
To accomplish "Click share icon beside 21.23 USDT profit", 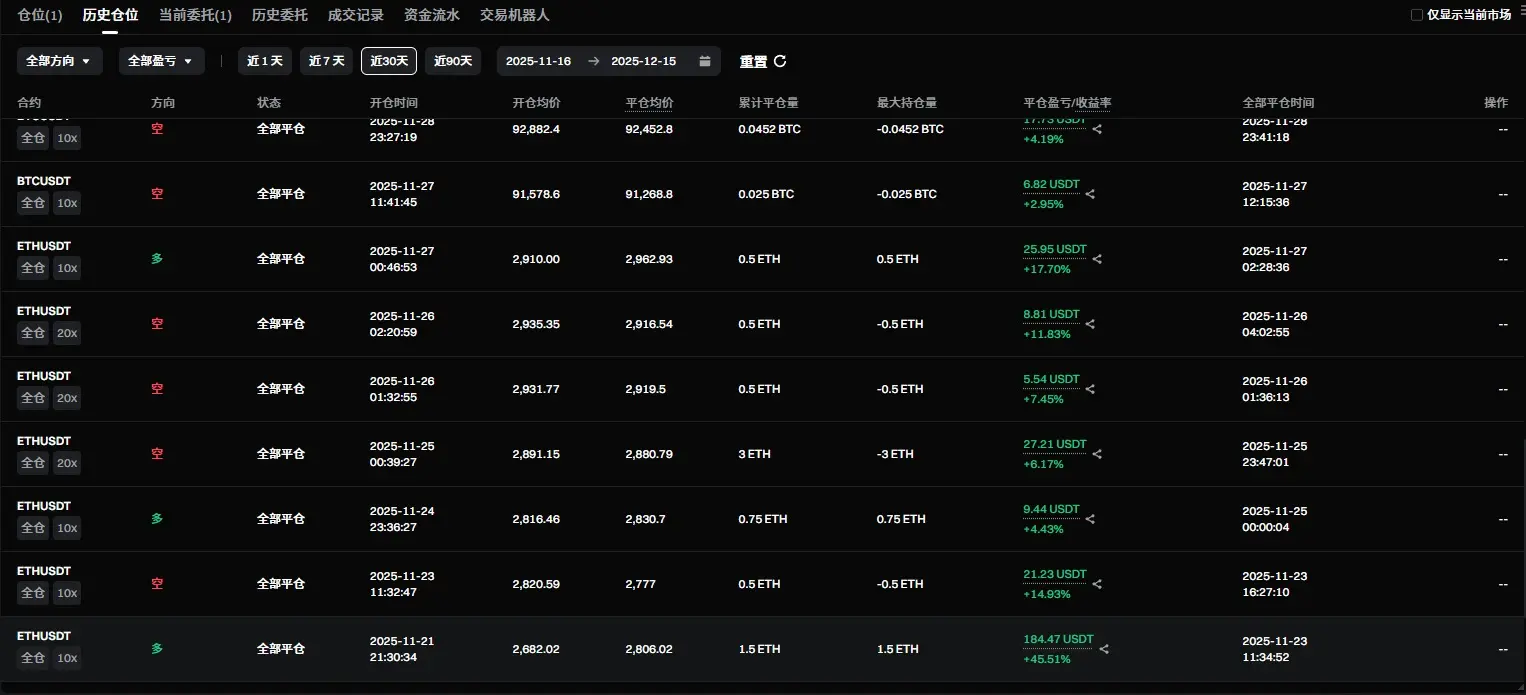I will pos(1097,584).
